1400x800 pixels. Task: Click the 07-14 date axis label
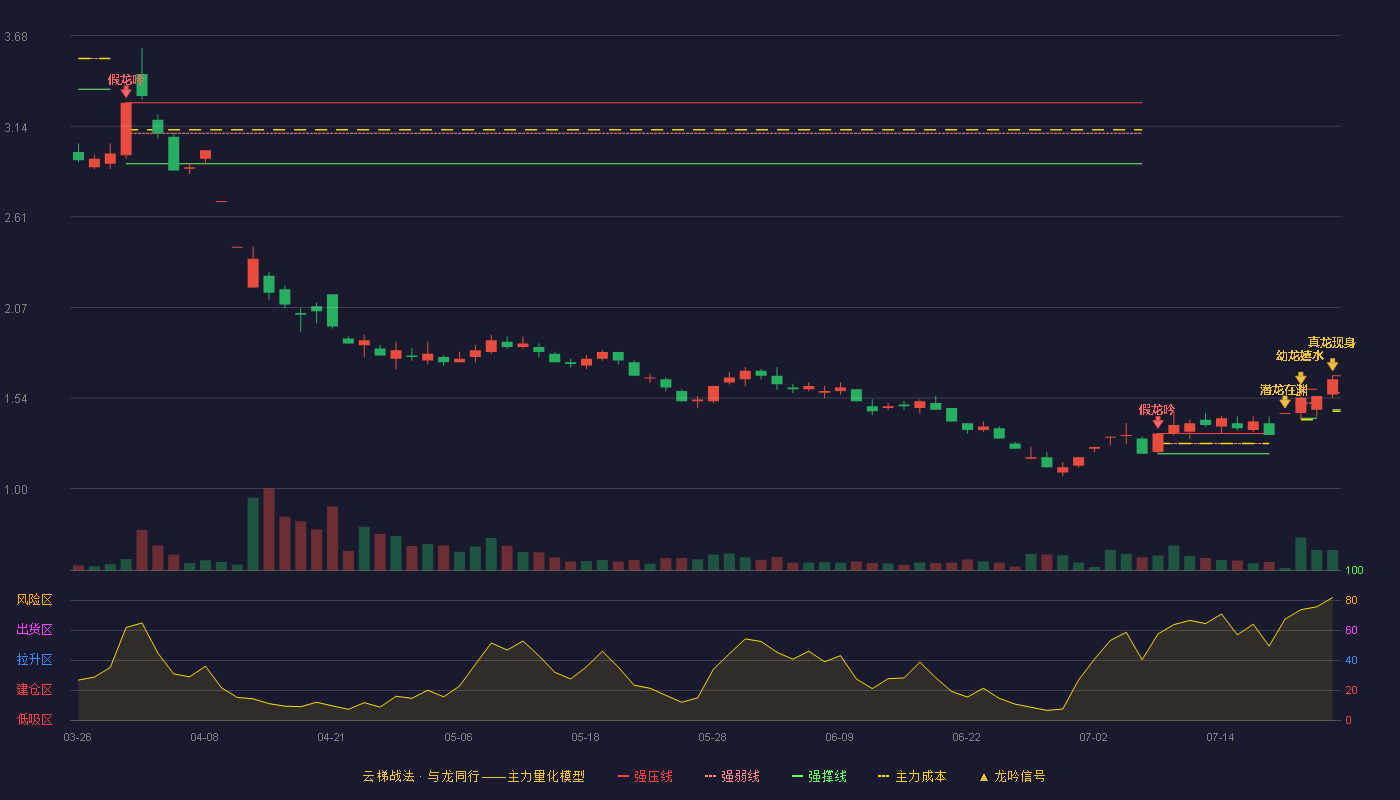tap(1220, 737)
